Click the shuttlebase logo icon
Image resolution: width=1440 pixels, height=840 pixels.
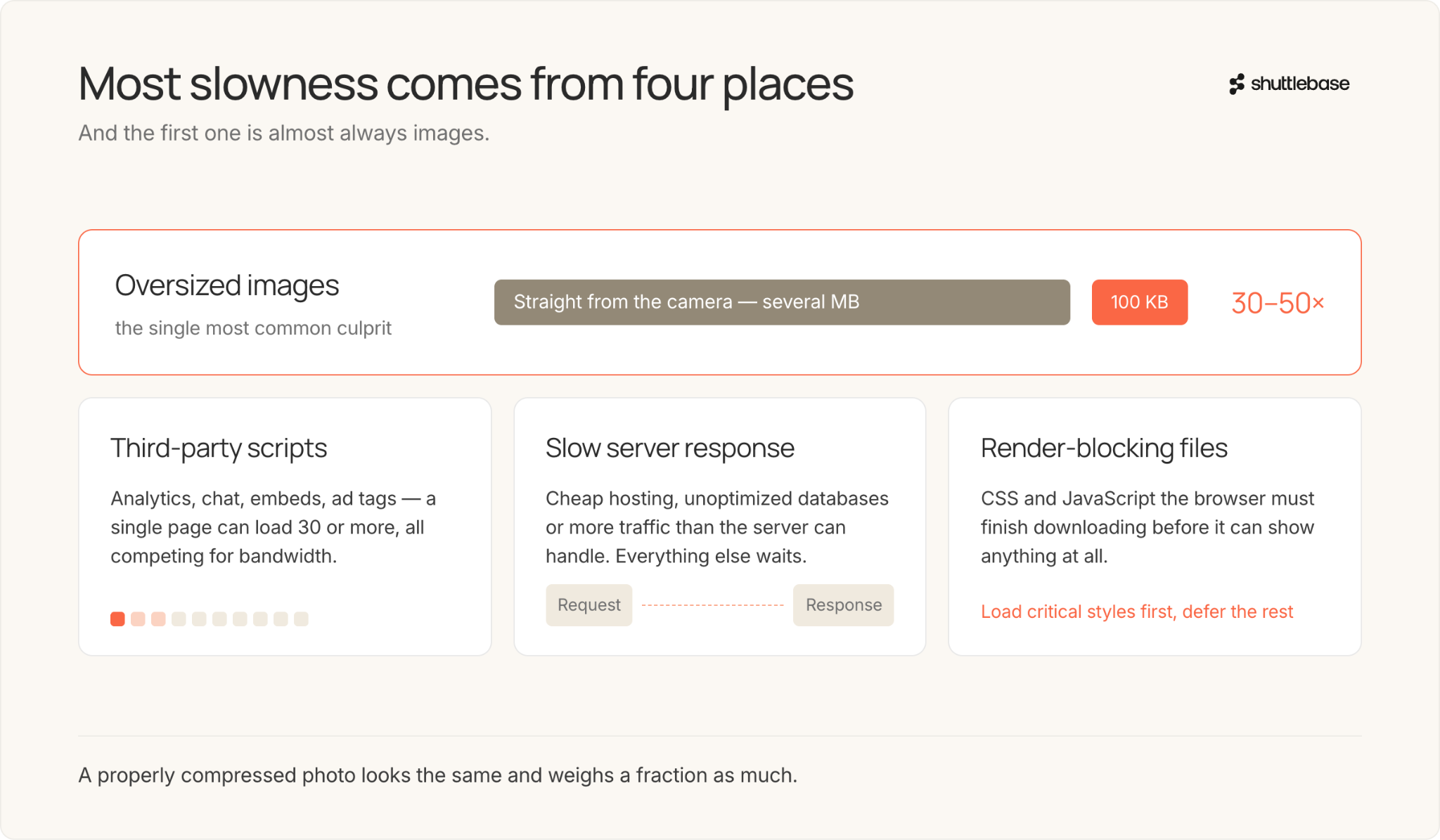pos(1237,84)
